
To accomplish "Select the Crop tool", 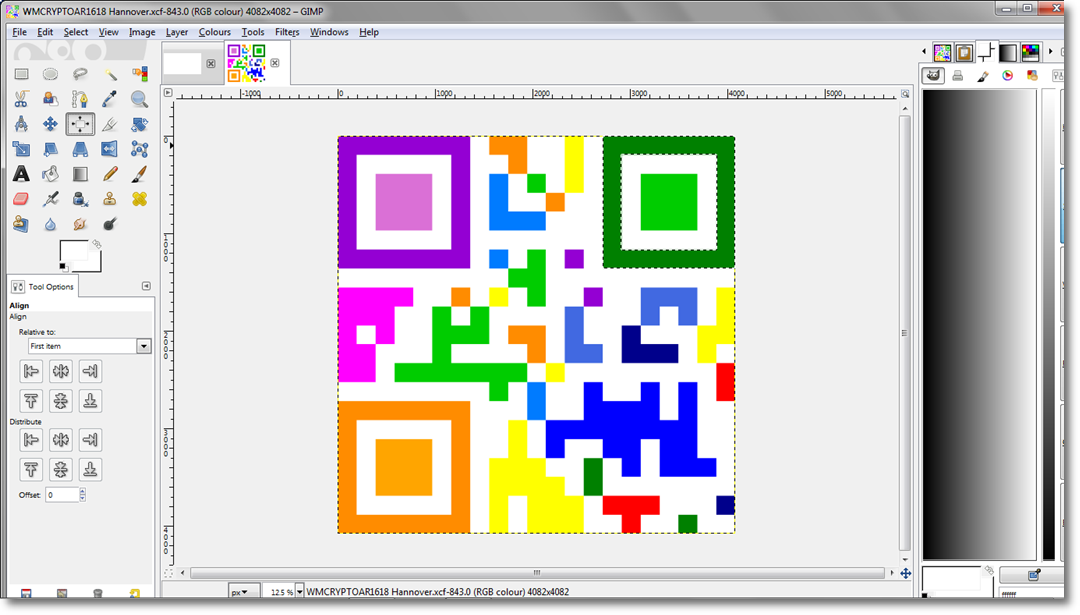I will pos(110,124).
